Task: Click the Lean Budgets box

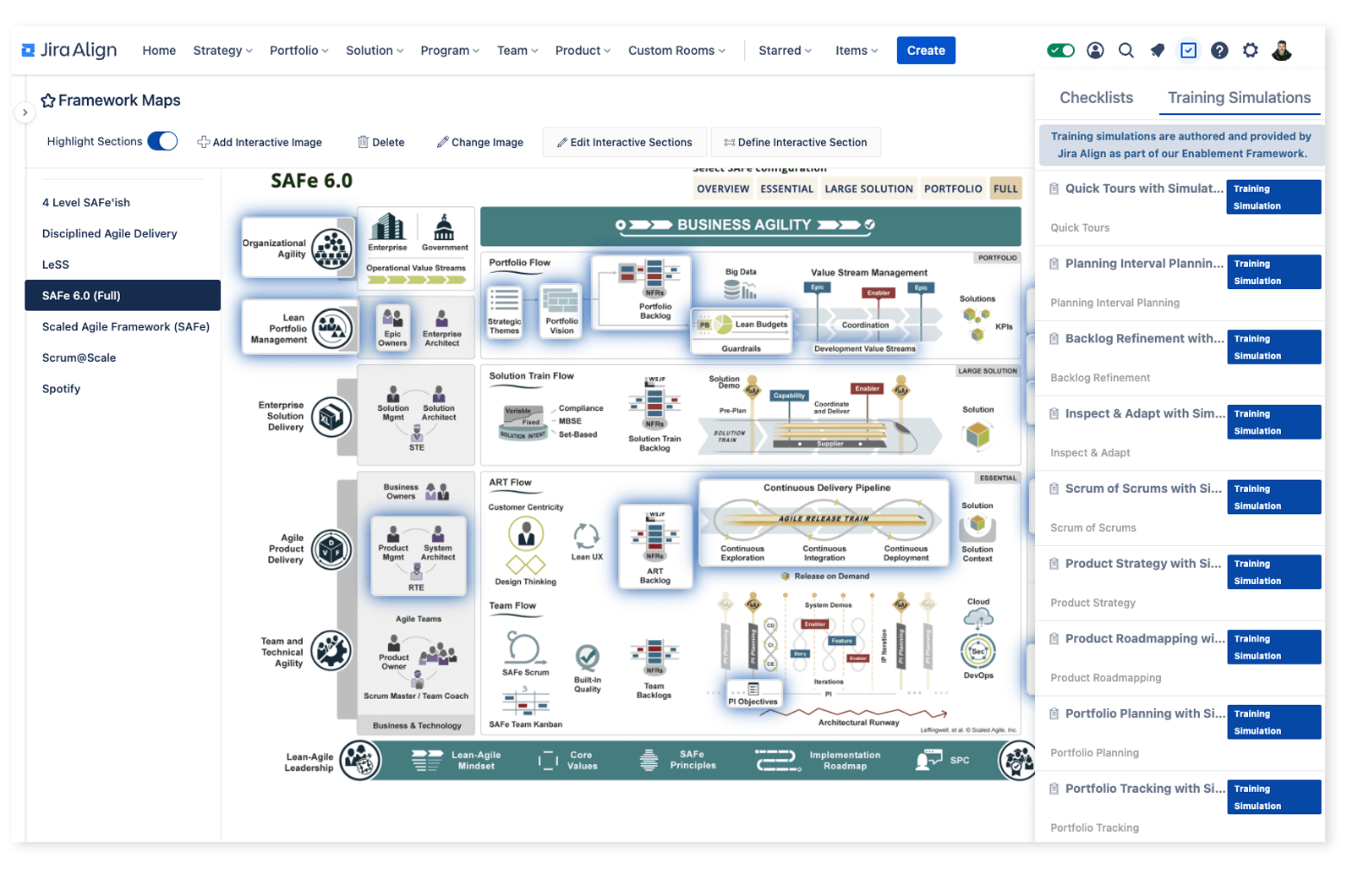Action: coord(742,325)
